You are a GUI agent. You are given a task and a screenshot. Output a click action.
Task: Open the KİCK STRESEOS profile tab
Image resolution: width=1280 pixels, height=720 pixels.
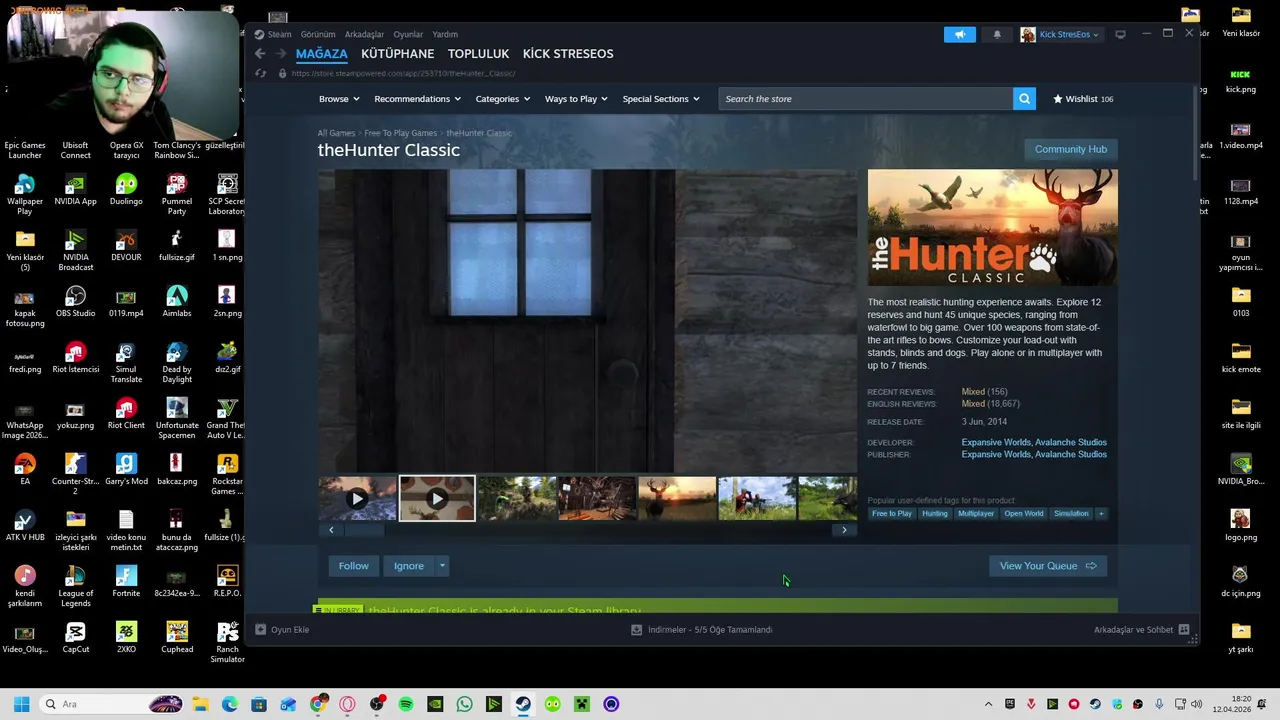[568, 54]
